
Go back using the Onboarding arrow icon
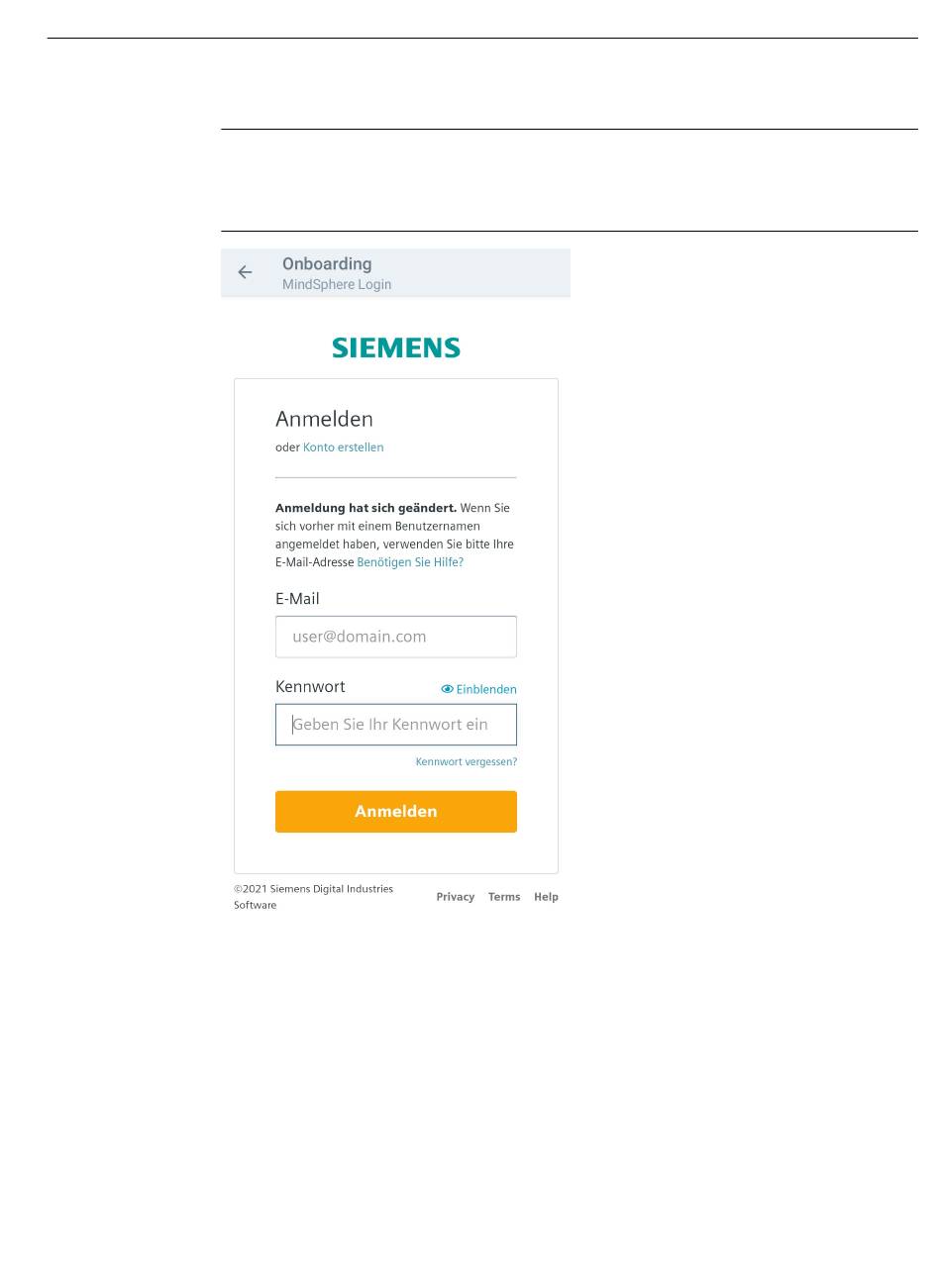[x=245, y=272]
